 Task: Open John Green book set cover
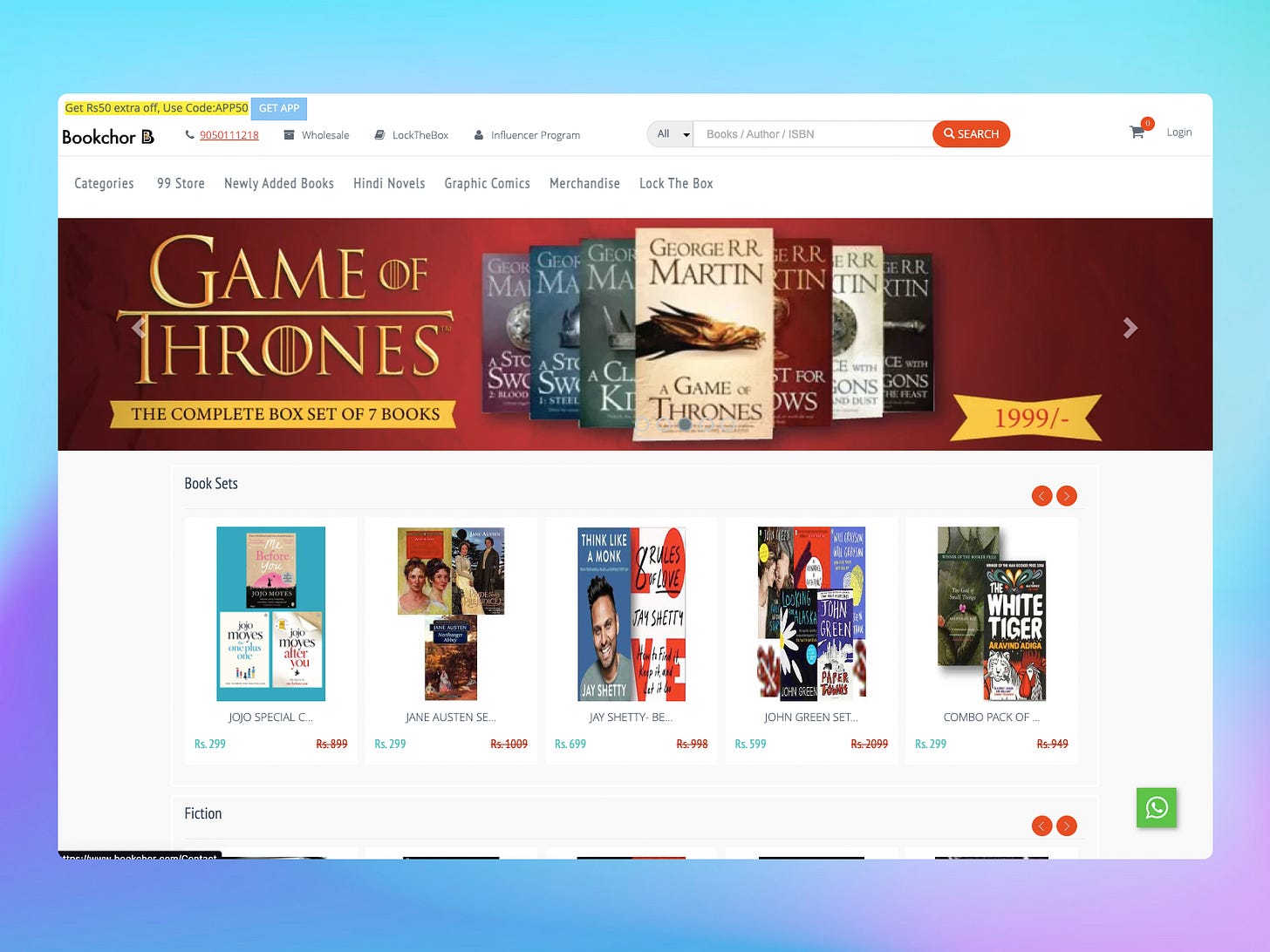[x=811, y=612]
